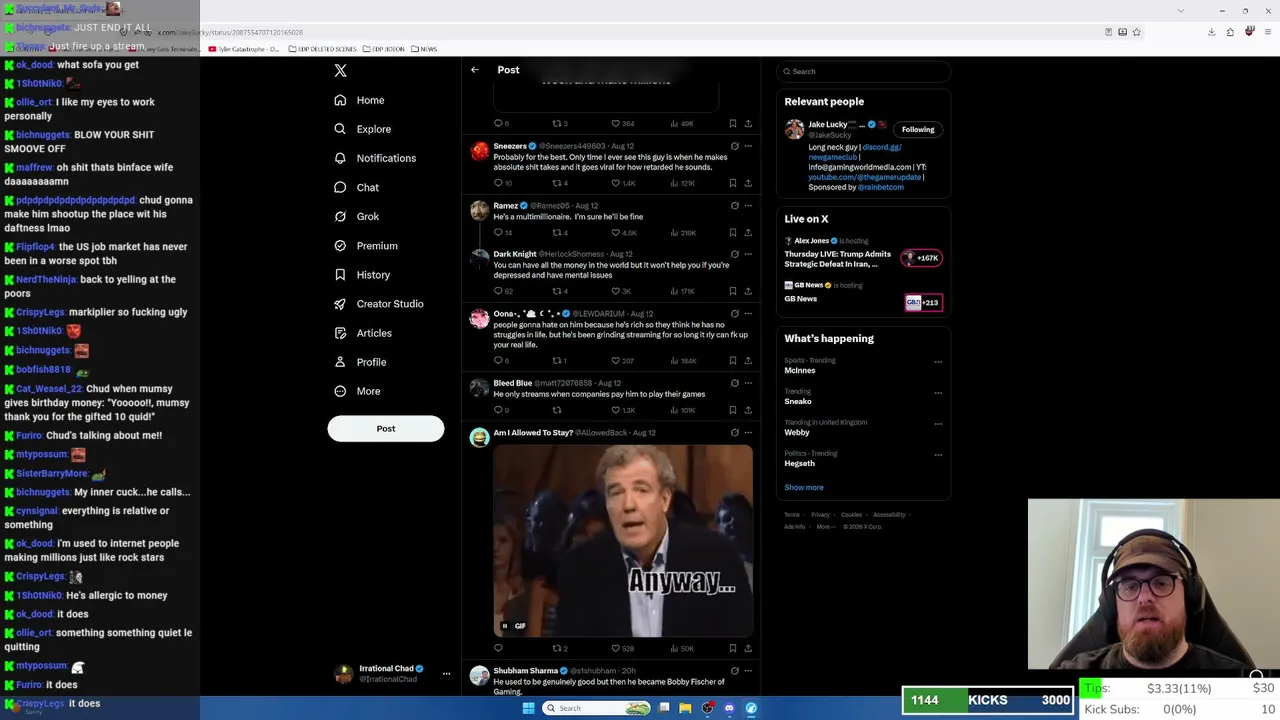The image size is (1280, 720).
Task: Open Grok in the X sidebar
Action: [357, 216]
